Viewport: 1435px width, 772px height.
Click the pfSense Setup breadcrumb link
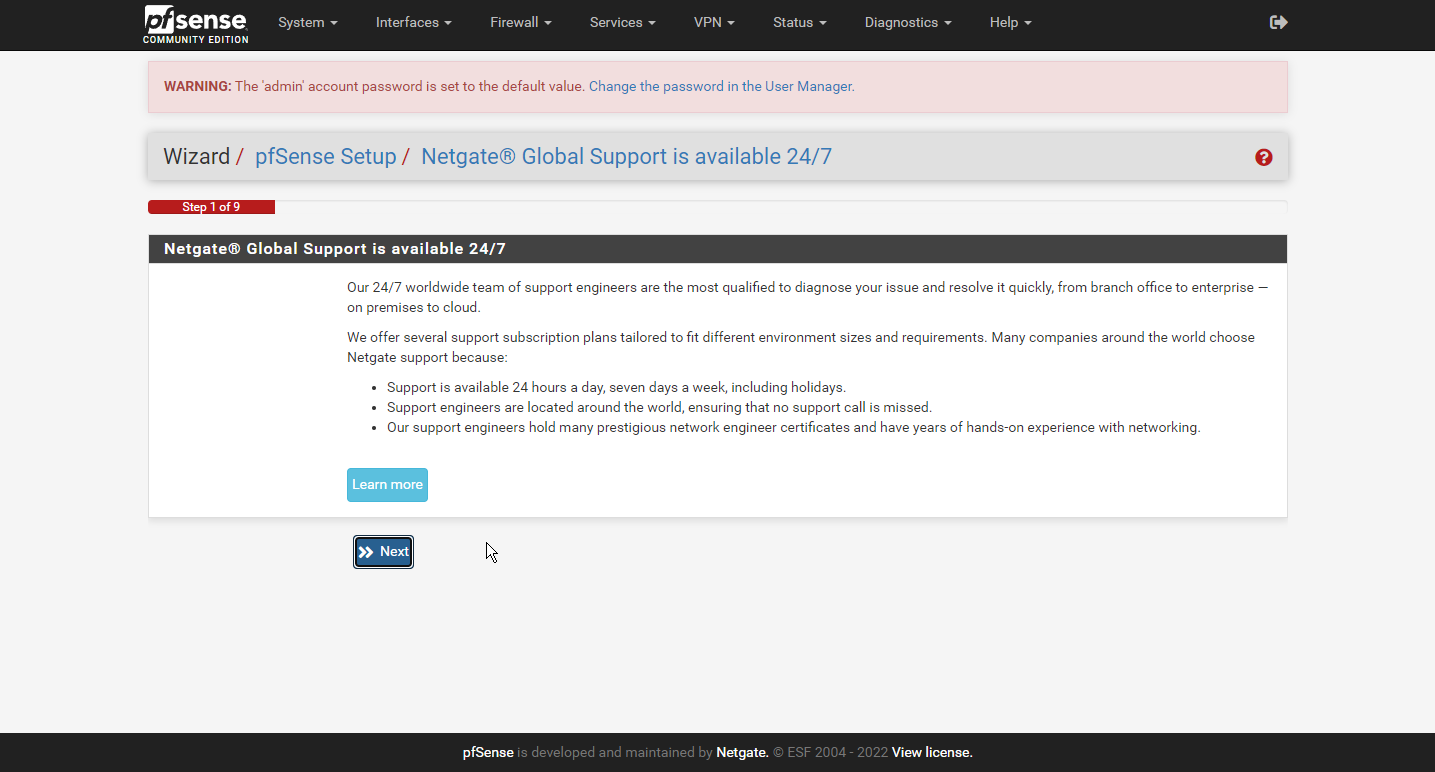(326, 157)
